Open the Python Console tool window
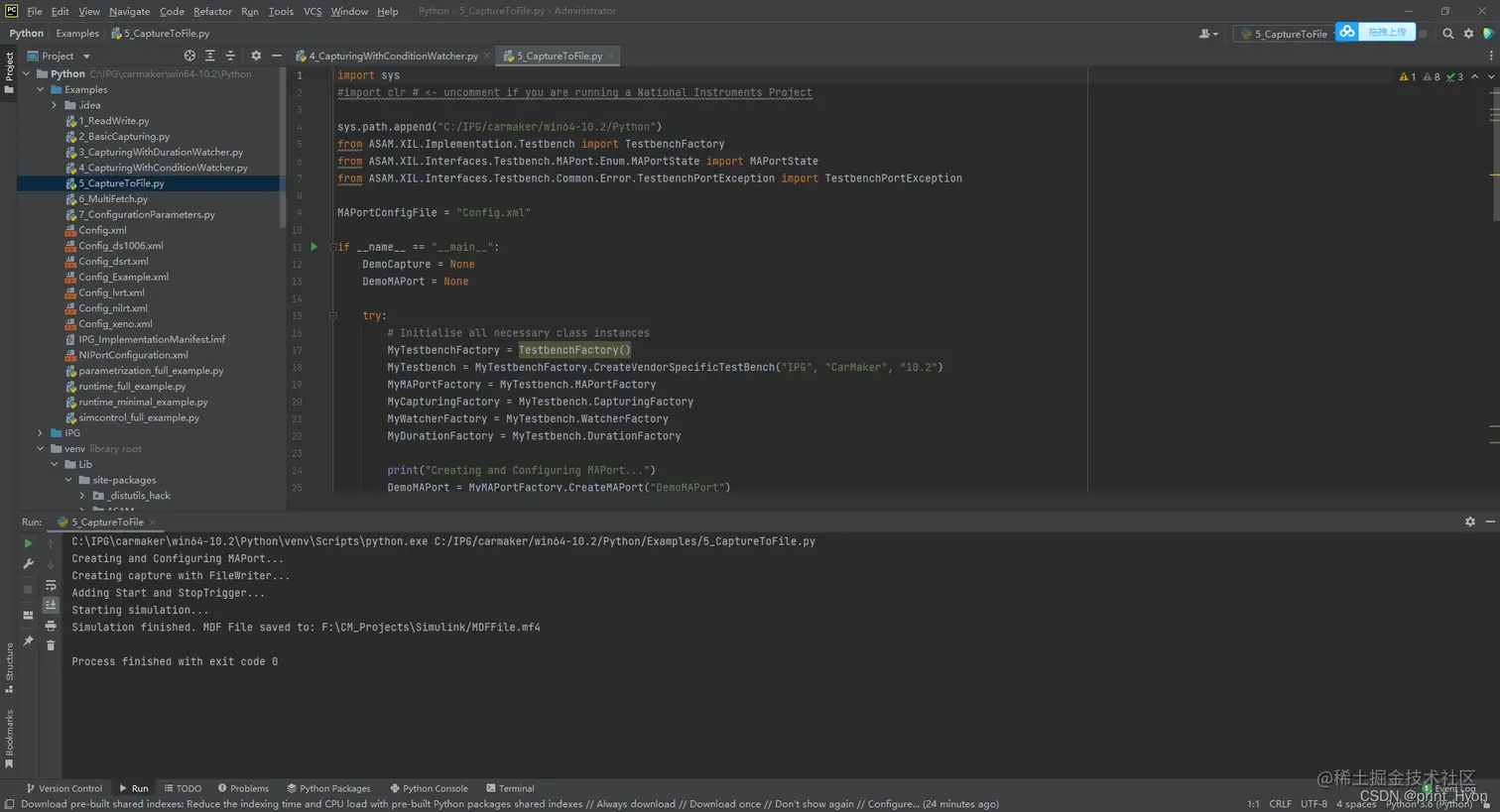 click(x=429, y=788)
